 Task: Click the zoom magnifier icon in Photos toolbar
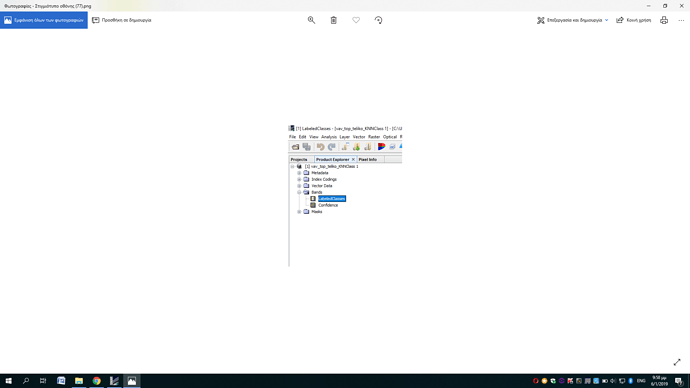point(311,20)
